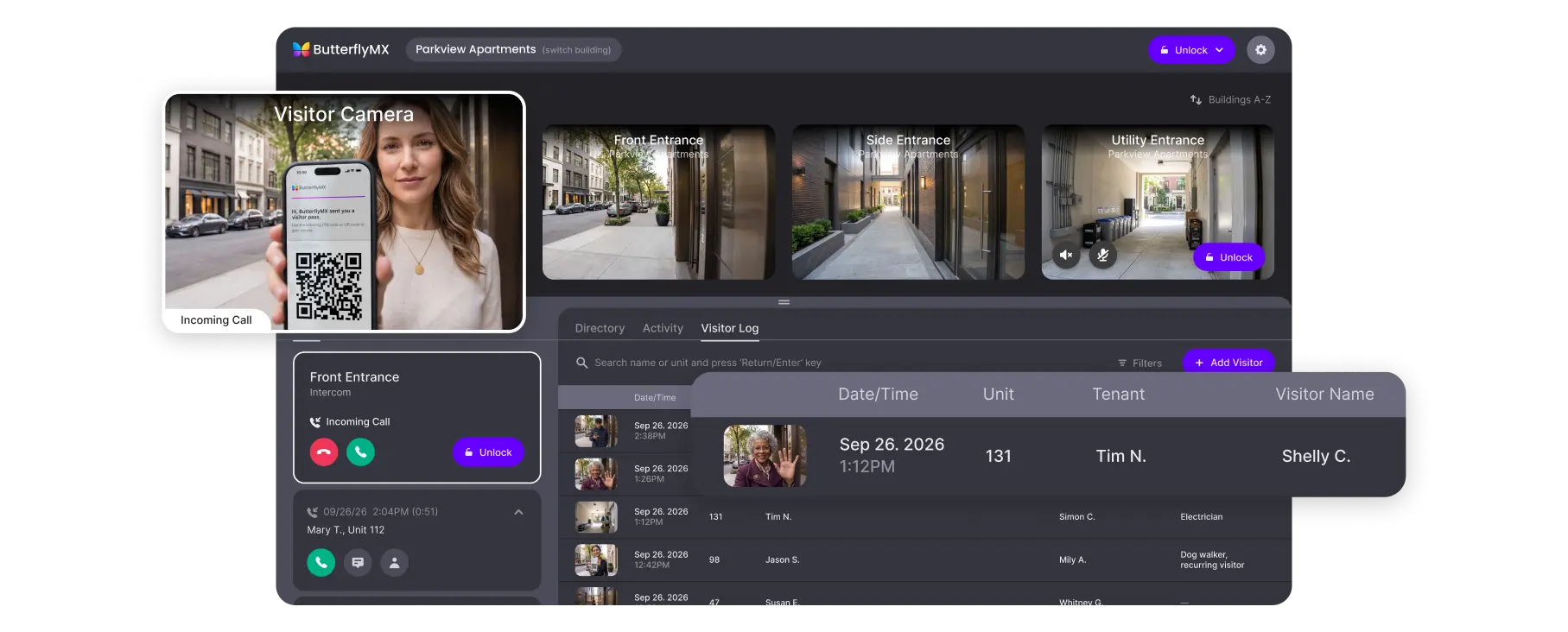Click the 'Dog walker, recurring visitor' note
1568x632 pixels.
(x=1212, y=559)
